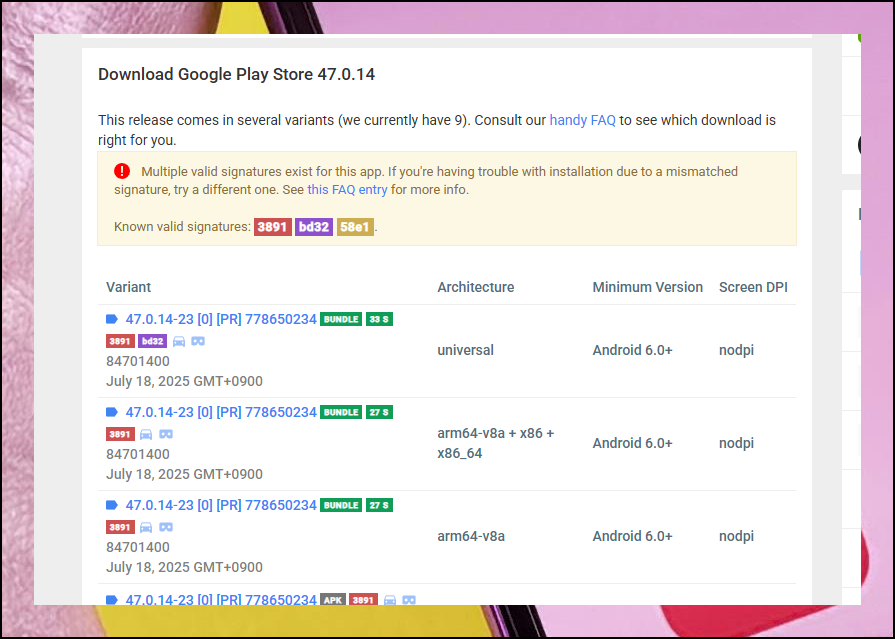Screen dimensions: 895x639
Task: Click the 'universal' architecture cell
Action: (465, 350)
